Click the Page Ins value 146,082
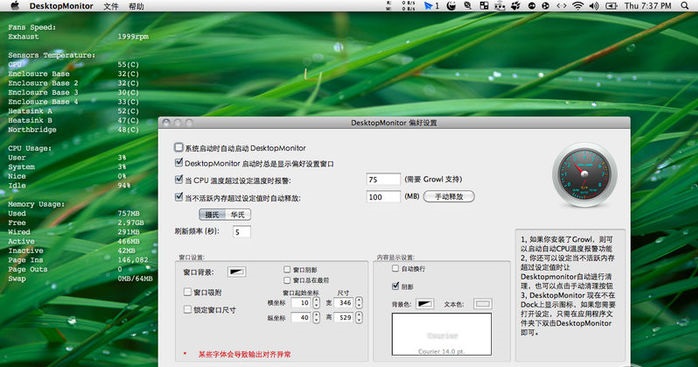 133,260
